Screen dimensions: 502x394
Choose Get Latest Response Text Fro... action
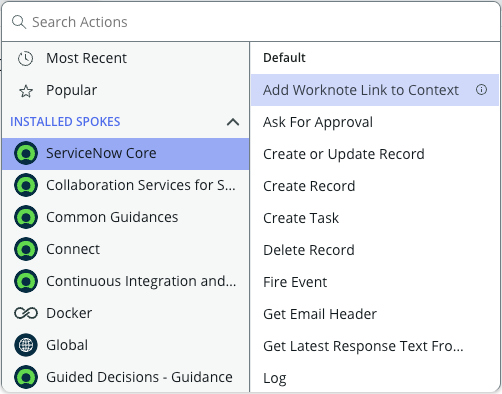375,346
